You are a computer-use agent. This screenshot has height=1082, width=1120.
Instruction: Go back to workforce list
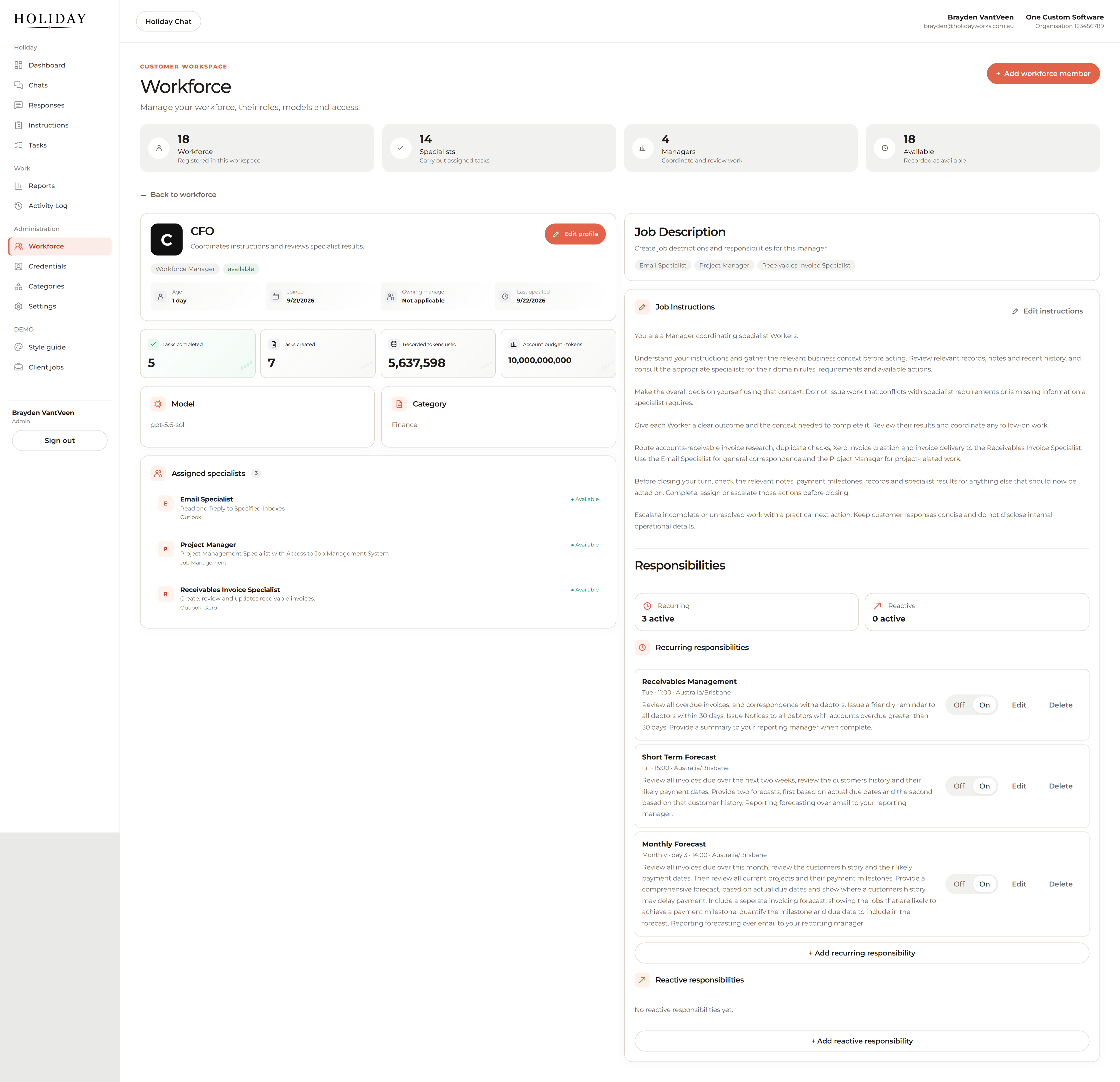178,195
